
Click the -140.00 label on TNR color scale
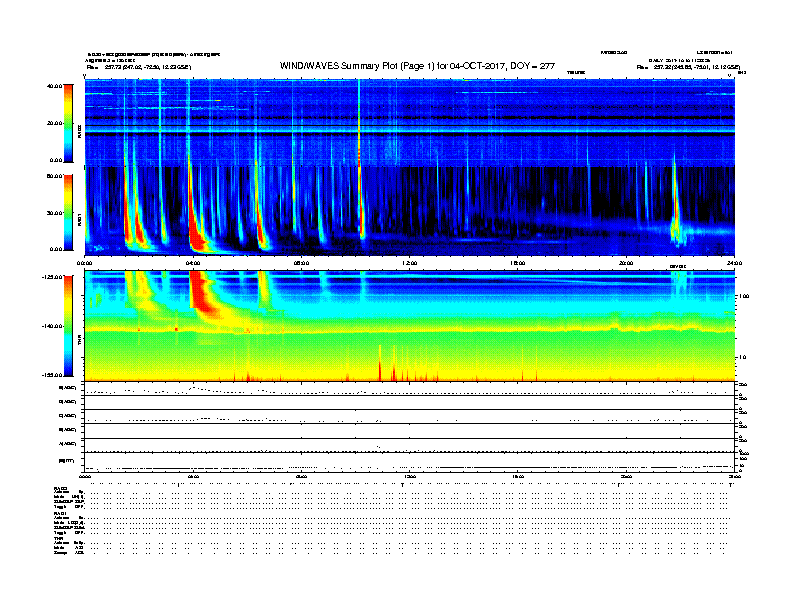52,326
